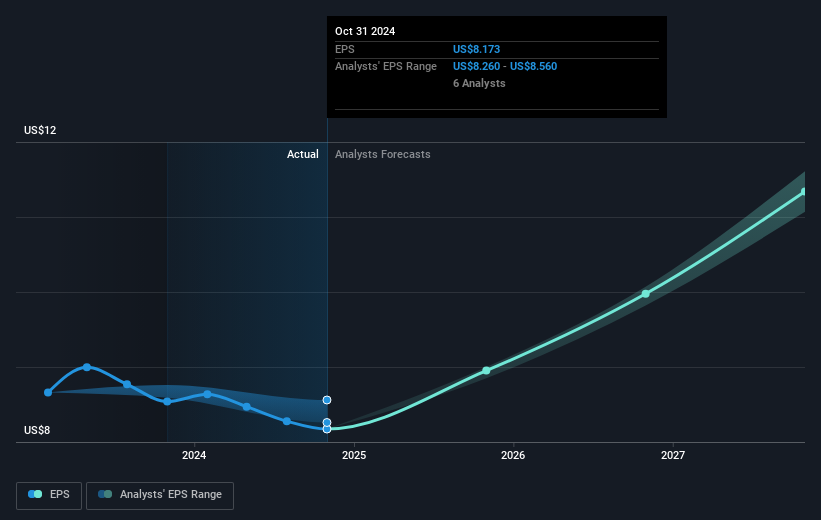Click the US$8.260 range value in tooltip

click(x=476, y=67)
